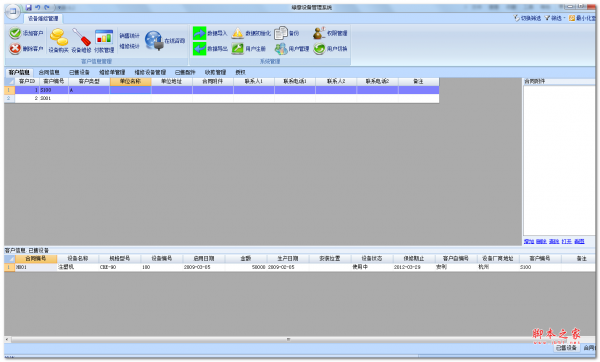
Task: Save using the floppy disk icon
Action: click(29, 7)
